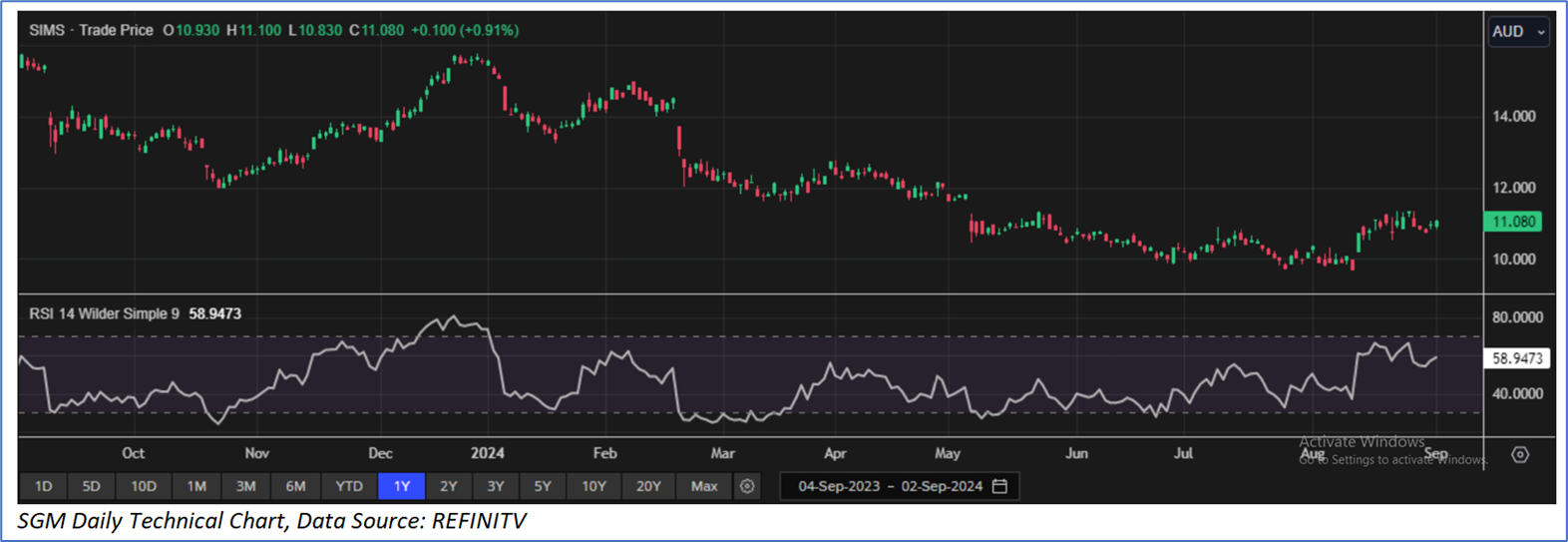The width and height of the screenshot is (1568, 542).
Task: Choose the 10D interval button
Action: 144,486
